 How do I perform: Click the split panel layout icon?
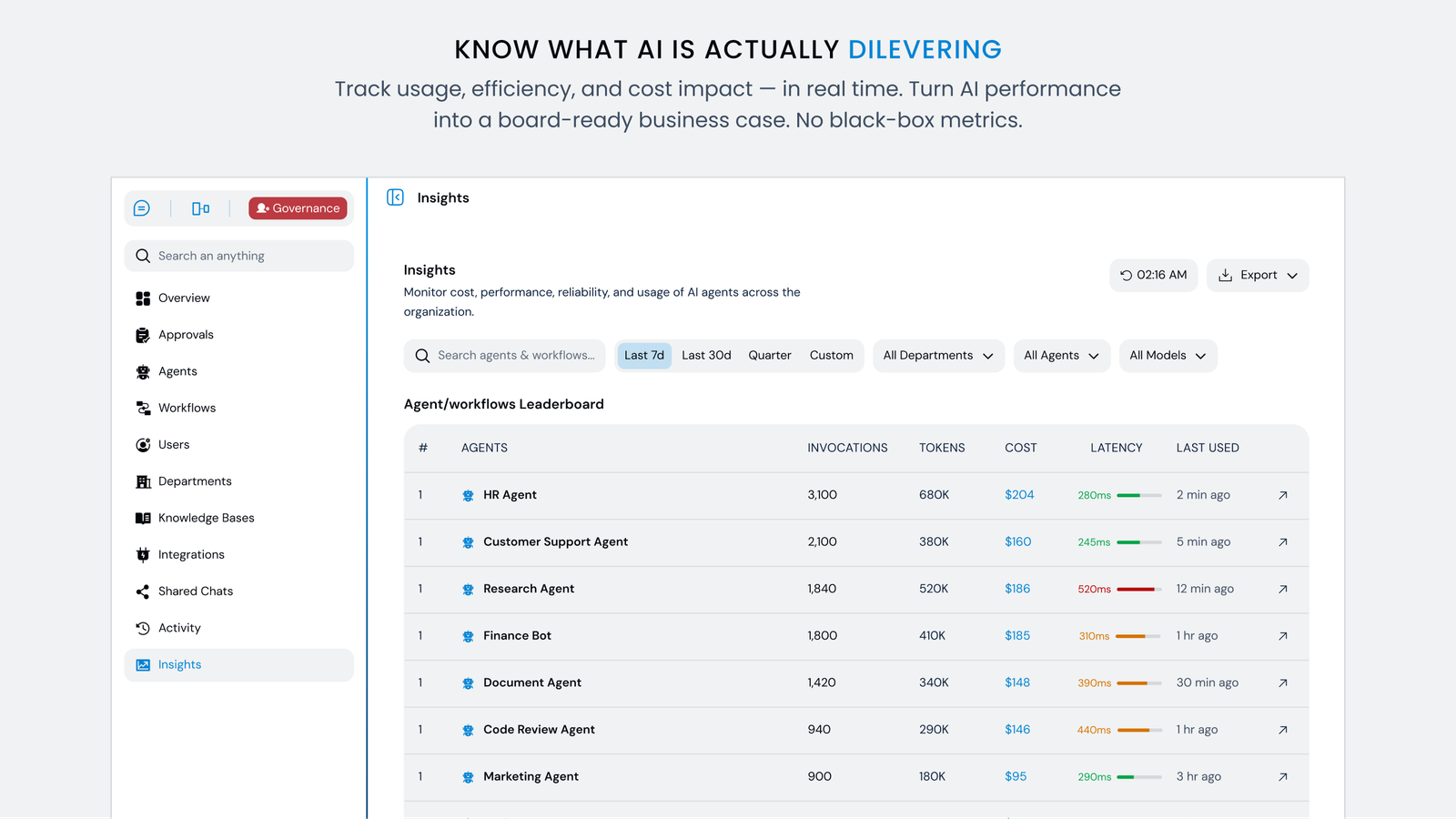pos(200,208)
